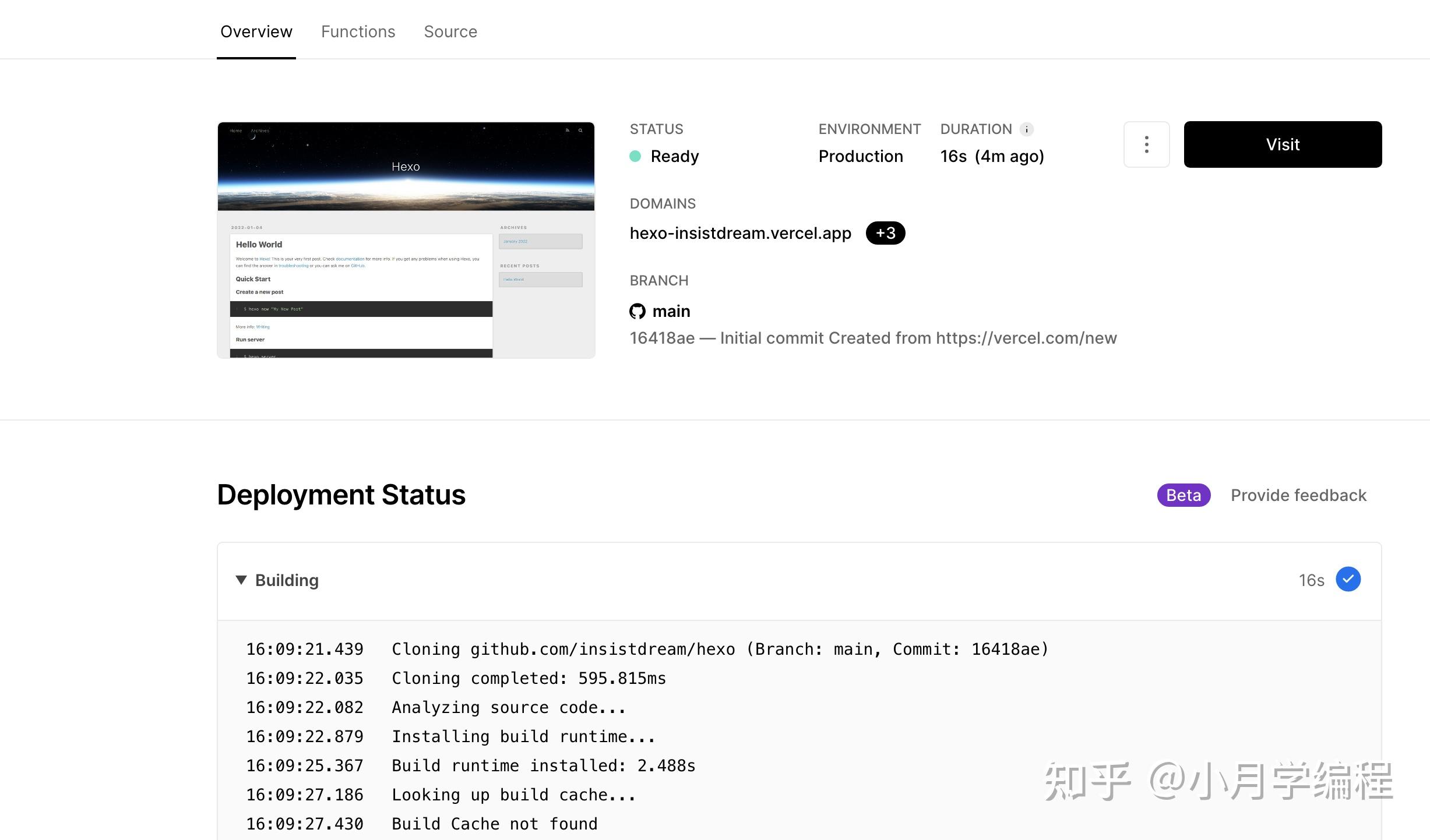Click the search icon on the Hexo preview
Image resolution: width=1430 pixels, height=840 pixels.
pyautogui.click(x=580, y=130)
